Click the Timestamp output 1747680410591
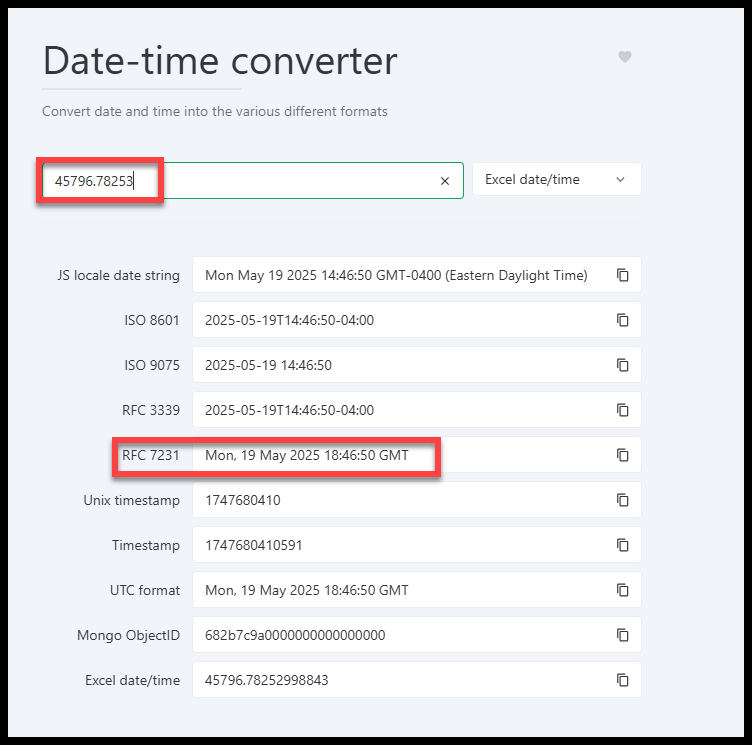The image size is (752, 745). (x=416, y=545)
